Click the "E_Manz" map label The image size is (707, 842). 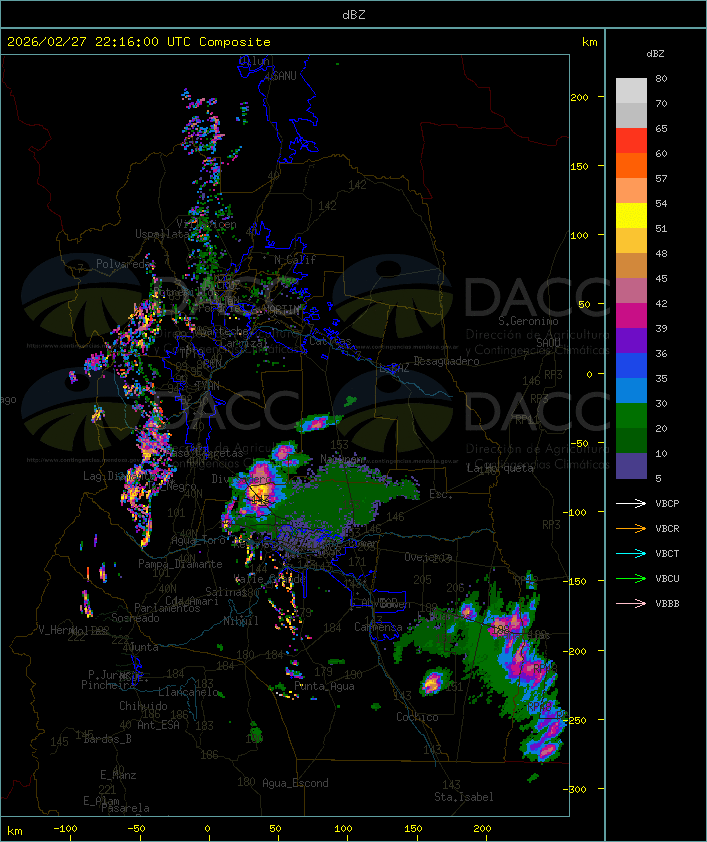point(118,775)
